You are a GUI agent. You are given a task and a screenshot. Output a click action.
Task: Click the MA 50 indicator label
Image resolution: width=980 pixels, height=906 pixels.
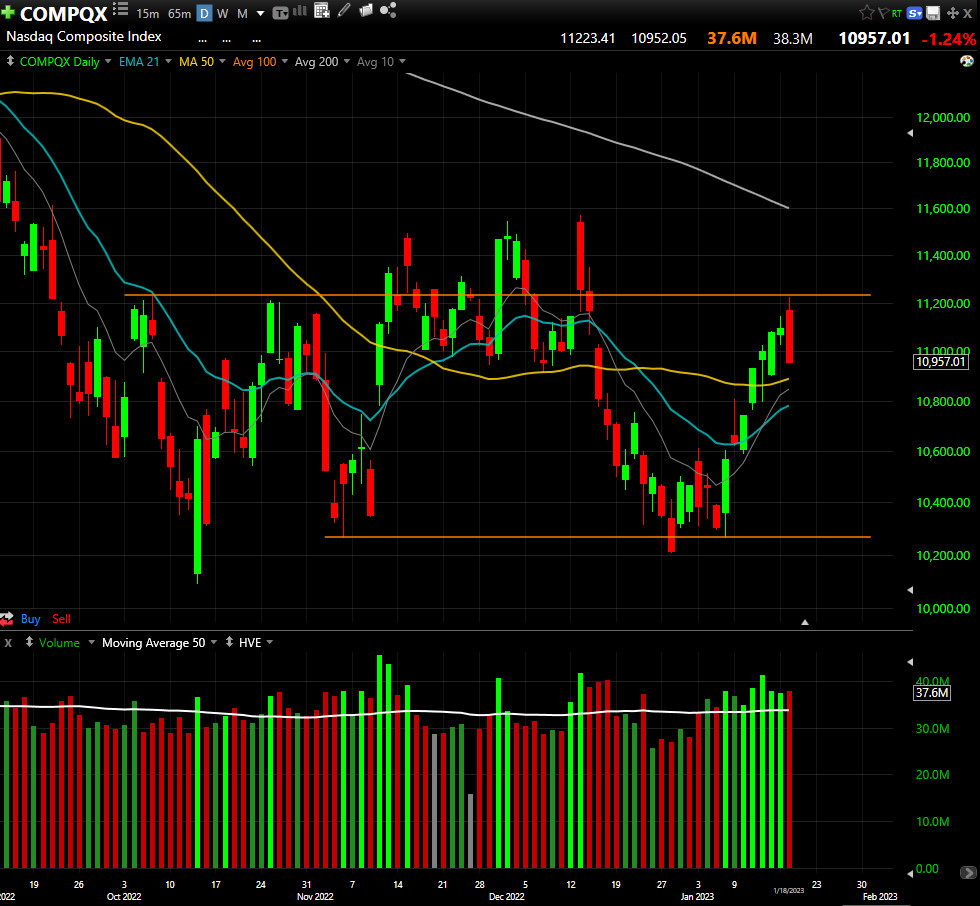(x=196, y=61)
